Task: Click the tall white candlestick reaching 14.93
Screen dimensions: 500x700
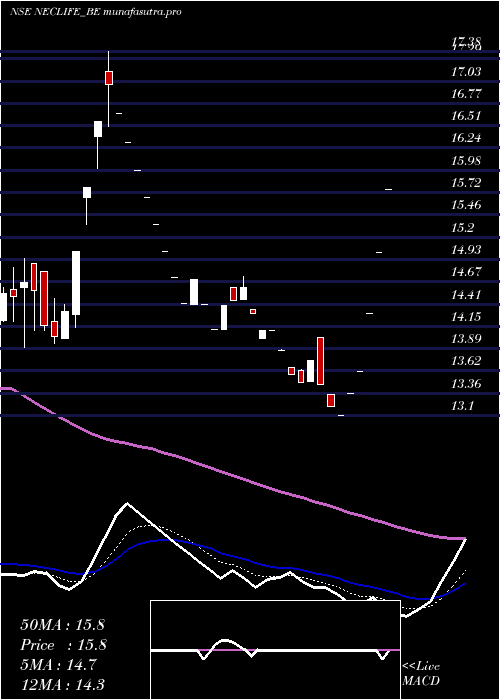Action: tap(76, 283)
